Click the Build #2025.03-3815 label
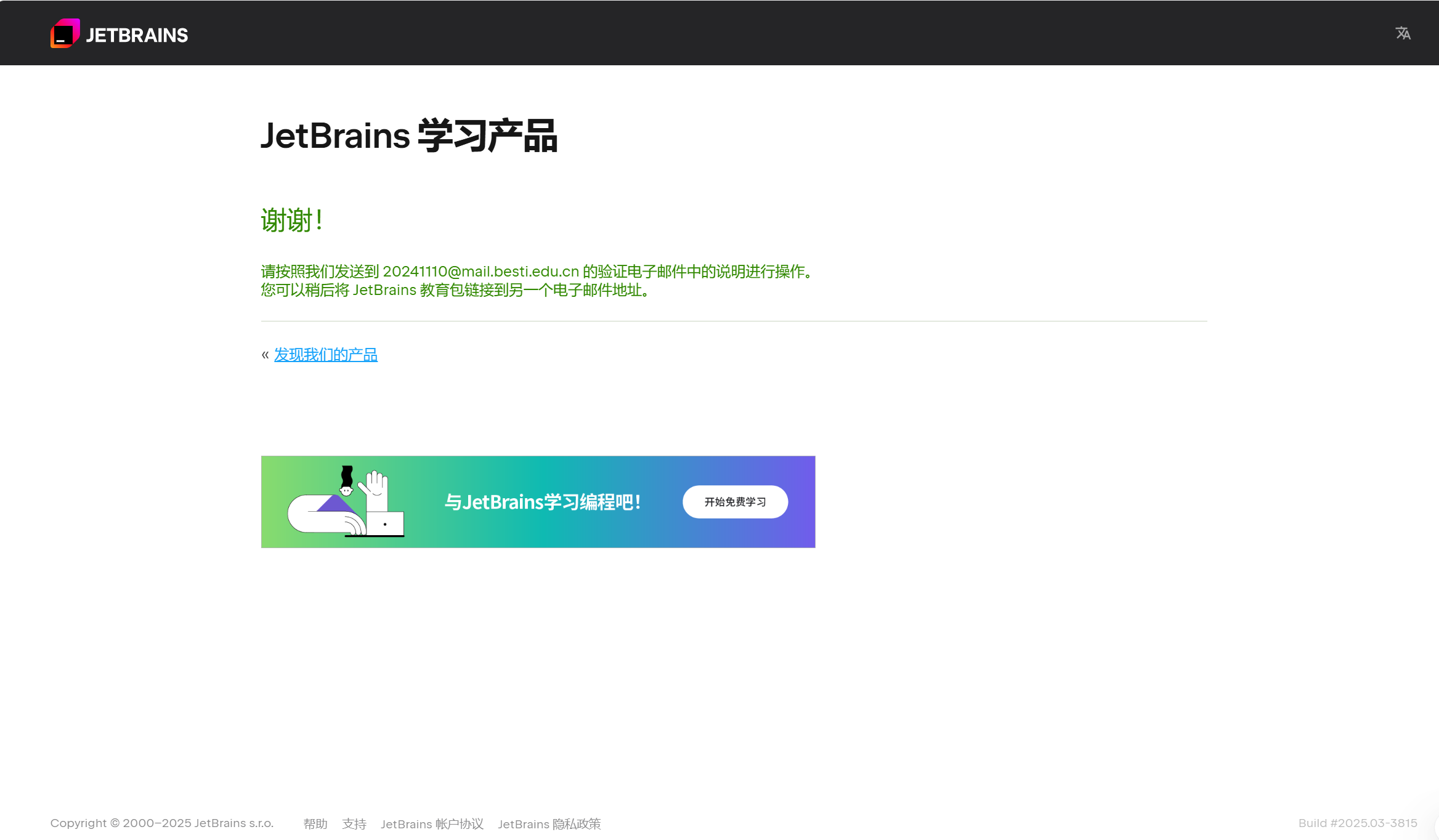The width and height of the screenshot is (1439, 840). [x=1357, y=823]
